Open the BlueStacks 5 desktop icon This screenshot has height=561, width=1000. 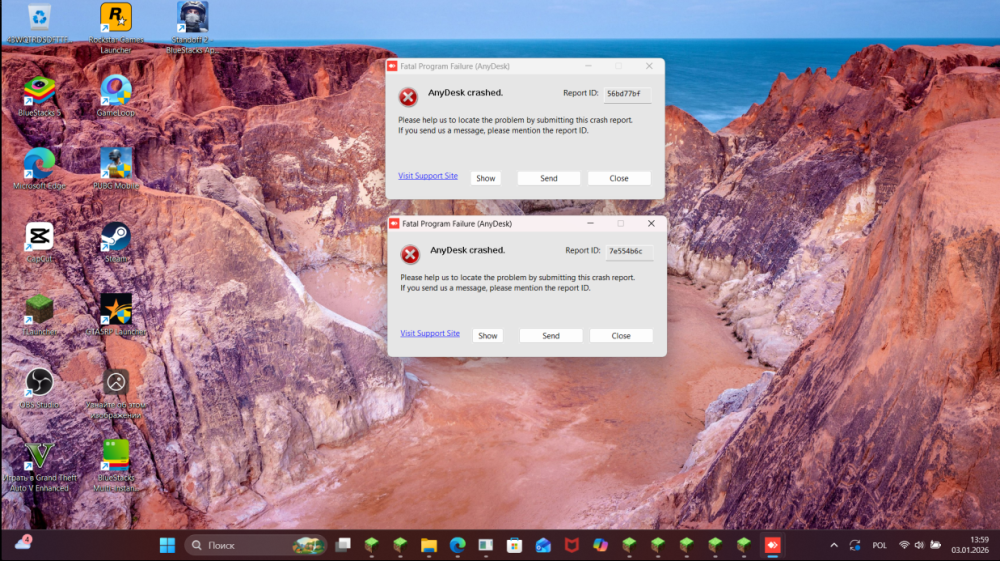pyautogui.click(x=39, y=97)
